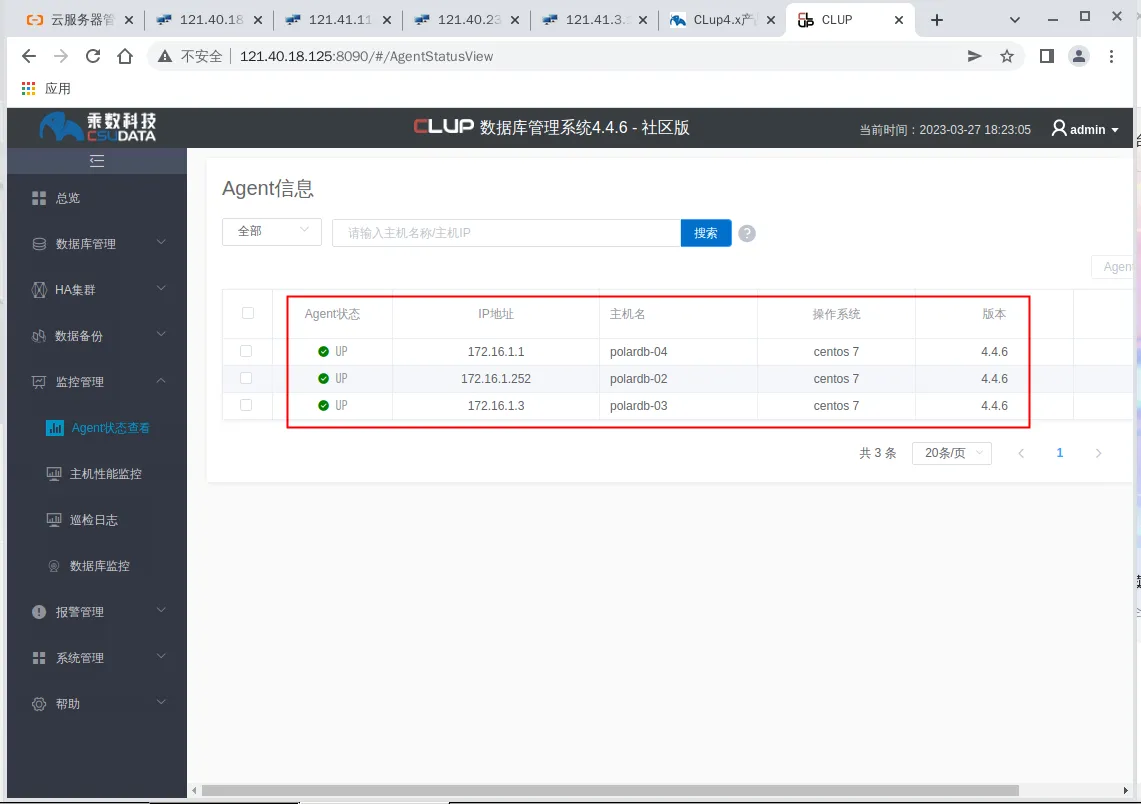
Task: Open the browser tab search chevron
Action: click(1014, 20)
